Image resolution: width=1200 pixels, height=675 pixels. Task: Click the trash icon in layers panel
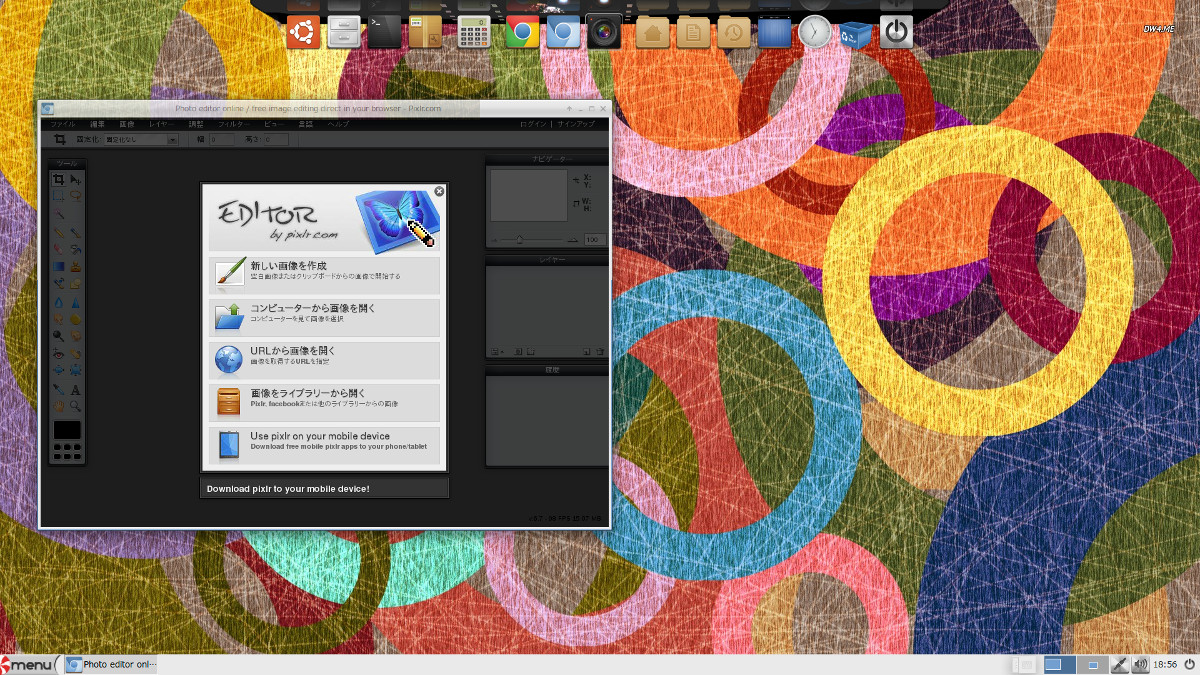tap(600, 351)
